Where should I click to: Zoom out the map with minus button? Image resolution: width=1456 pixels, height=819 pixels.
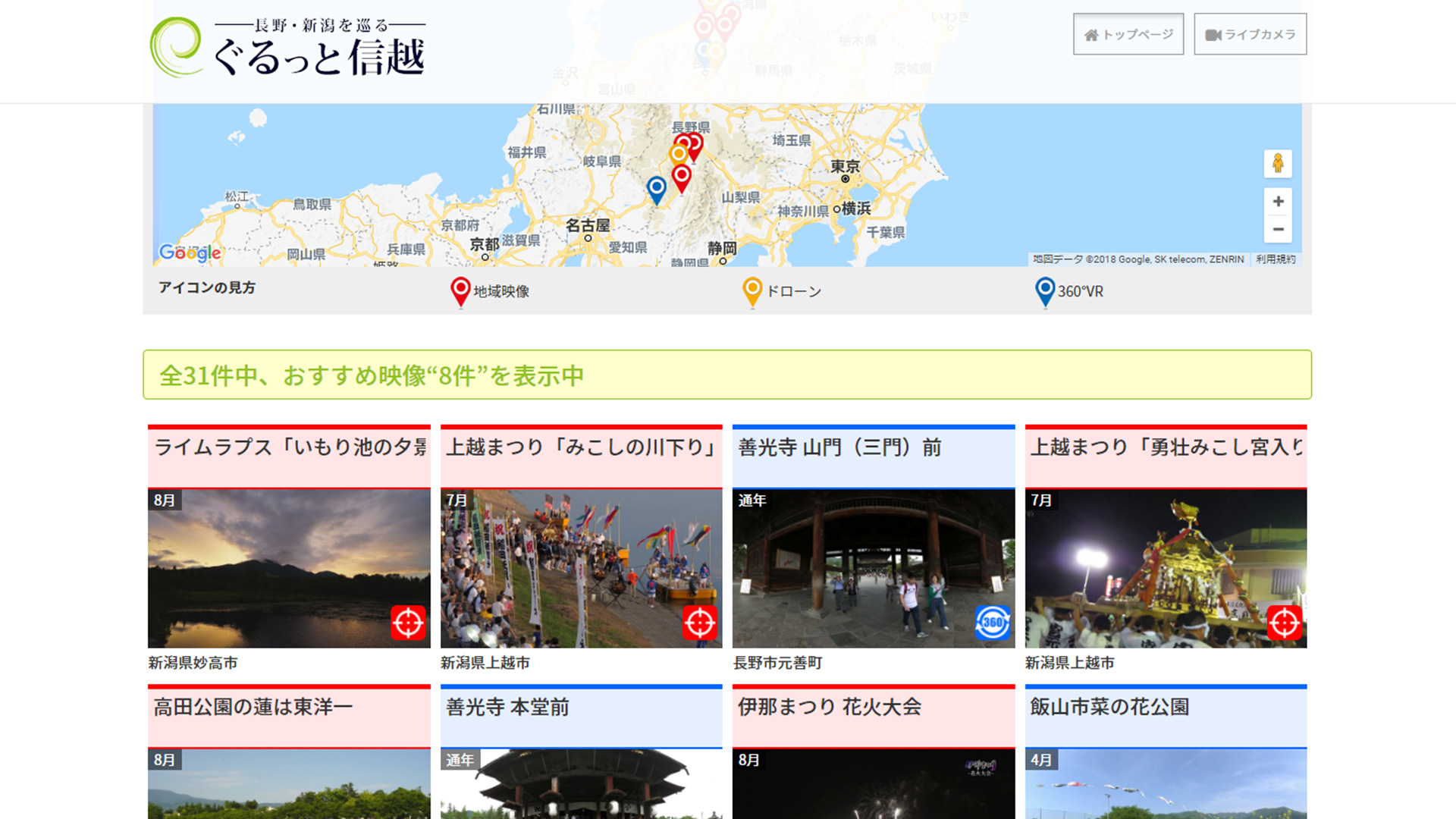1278,229
